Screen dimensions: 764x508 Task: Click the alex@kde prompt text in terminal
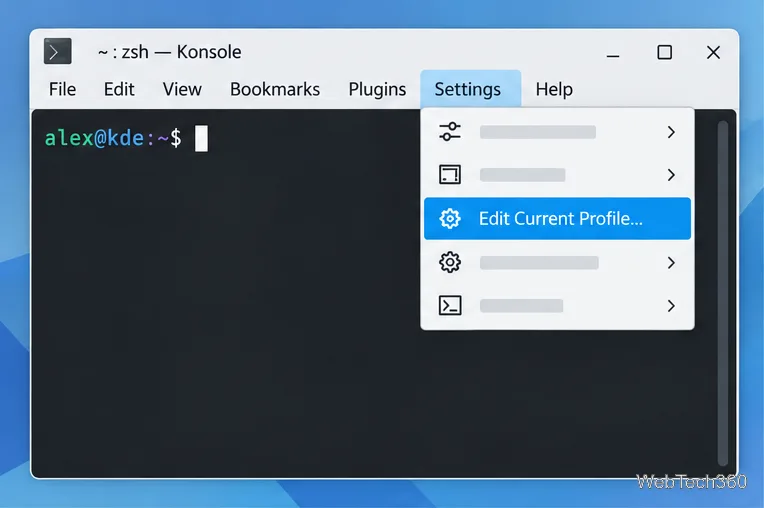113,138
